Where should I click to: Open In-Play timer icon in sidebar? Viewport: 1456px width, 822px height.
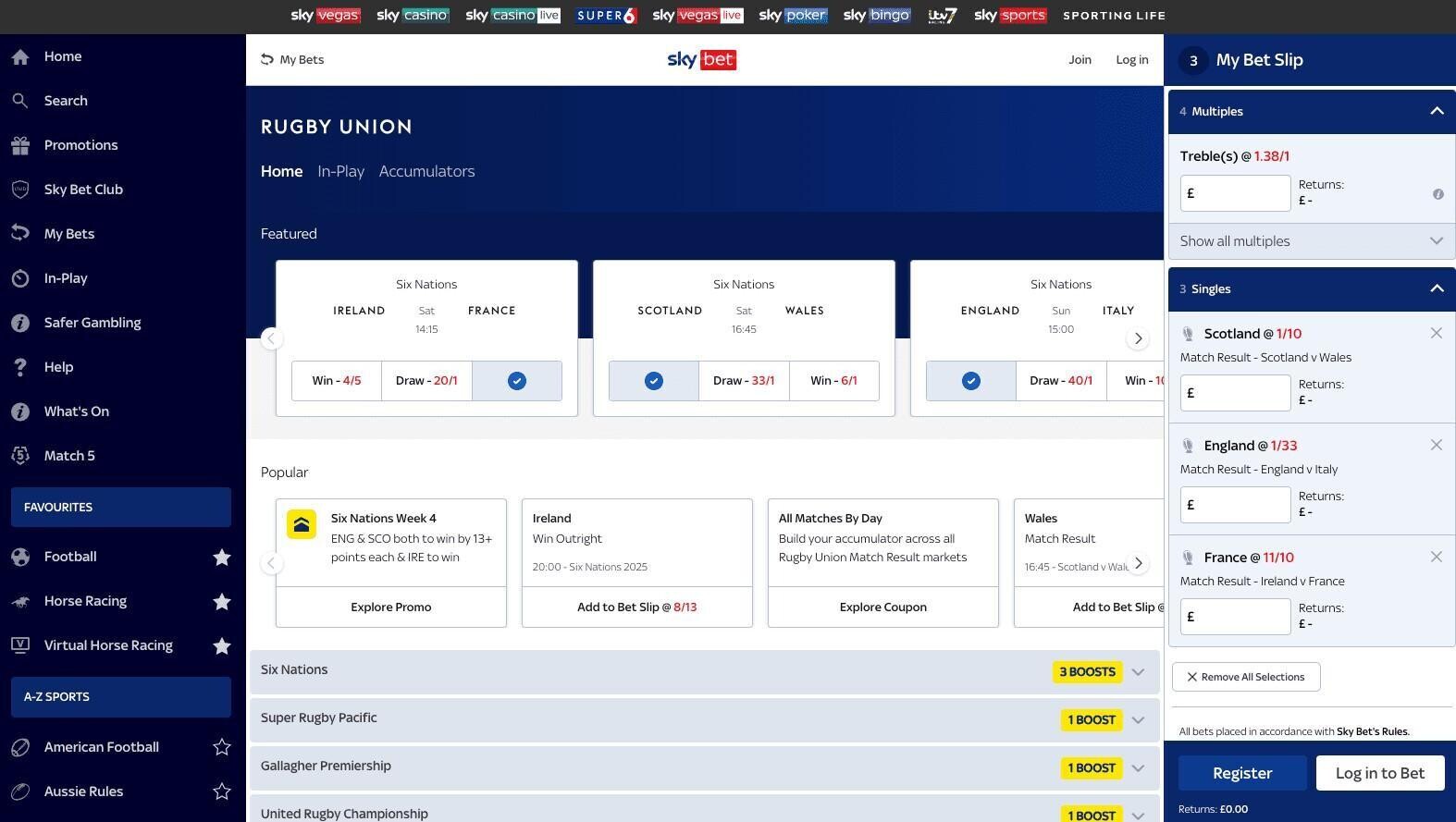pos(20,278)
